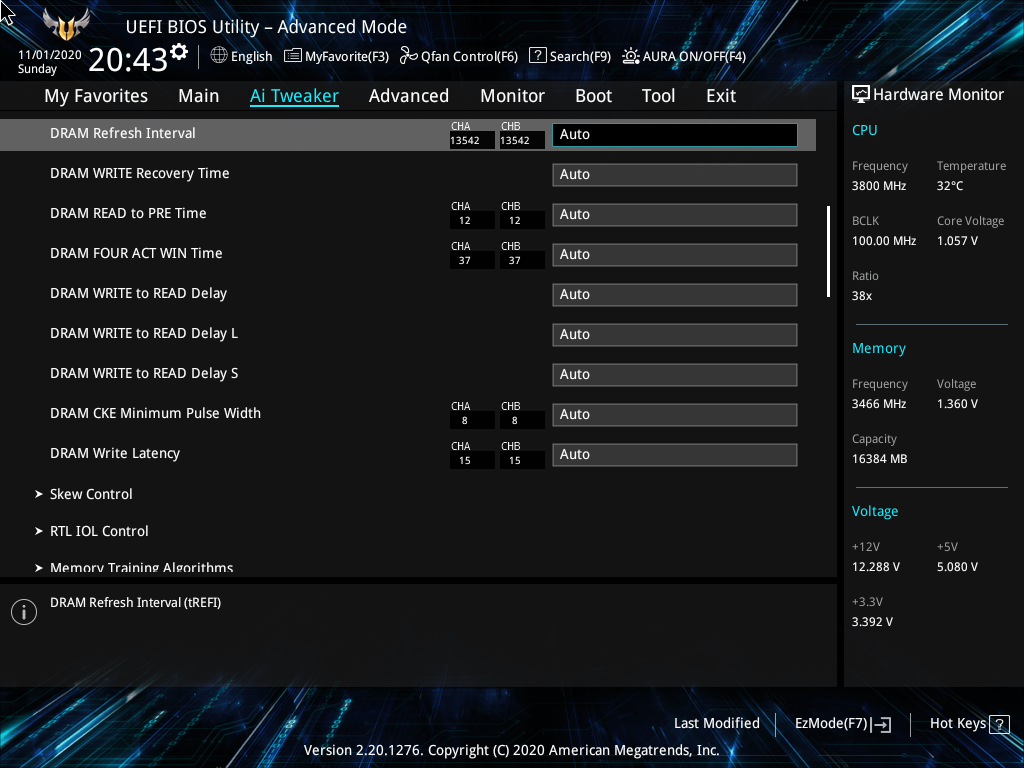Go to the Advanced tab
Viewport: 1024px width, 768px height.
pos(409,95)
